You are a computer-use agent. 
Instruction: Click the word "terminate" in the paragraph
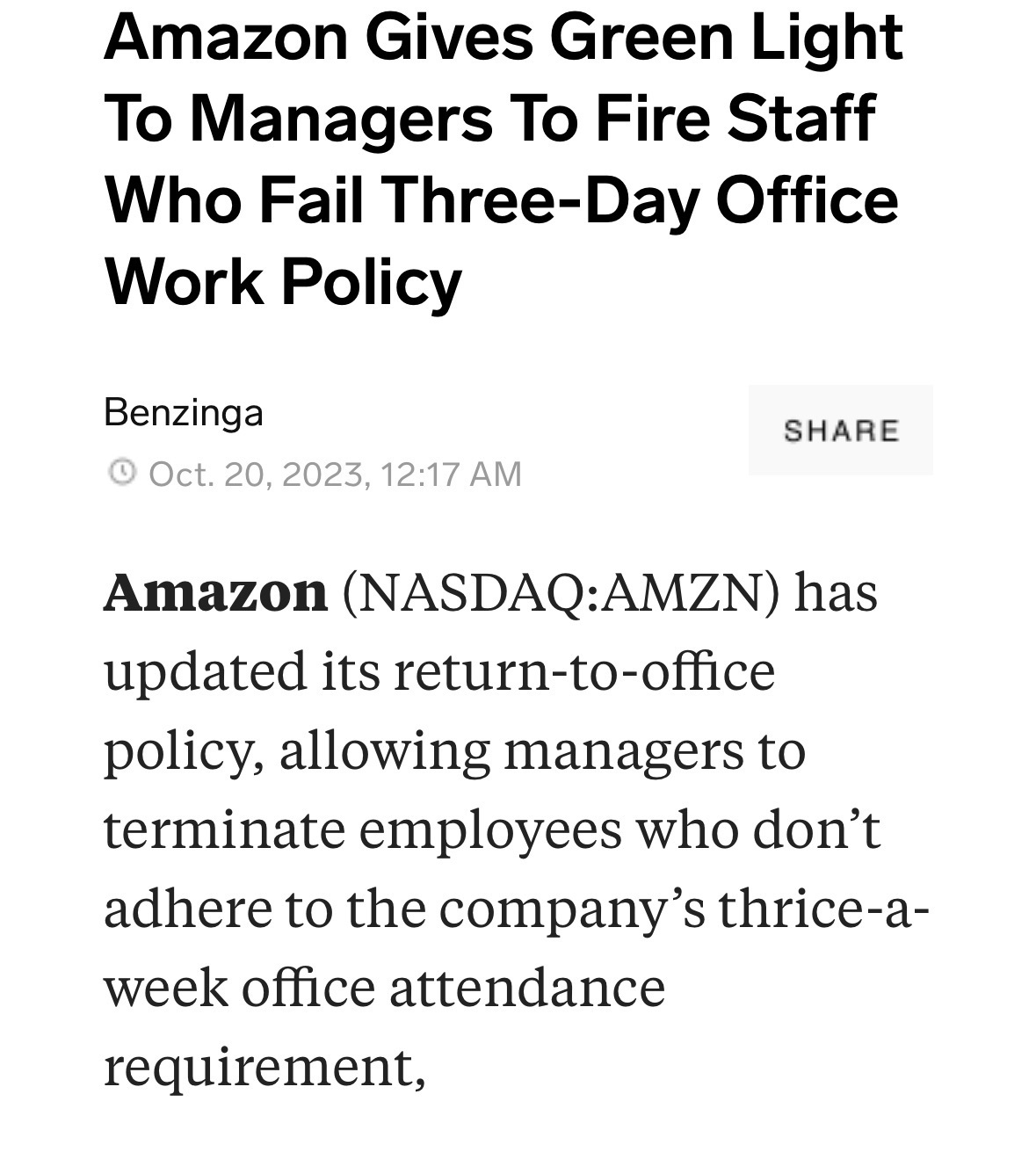(x=224, y=830)
